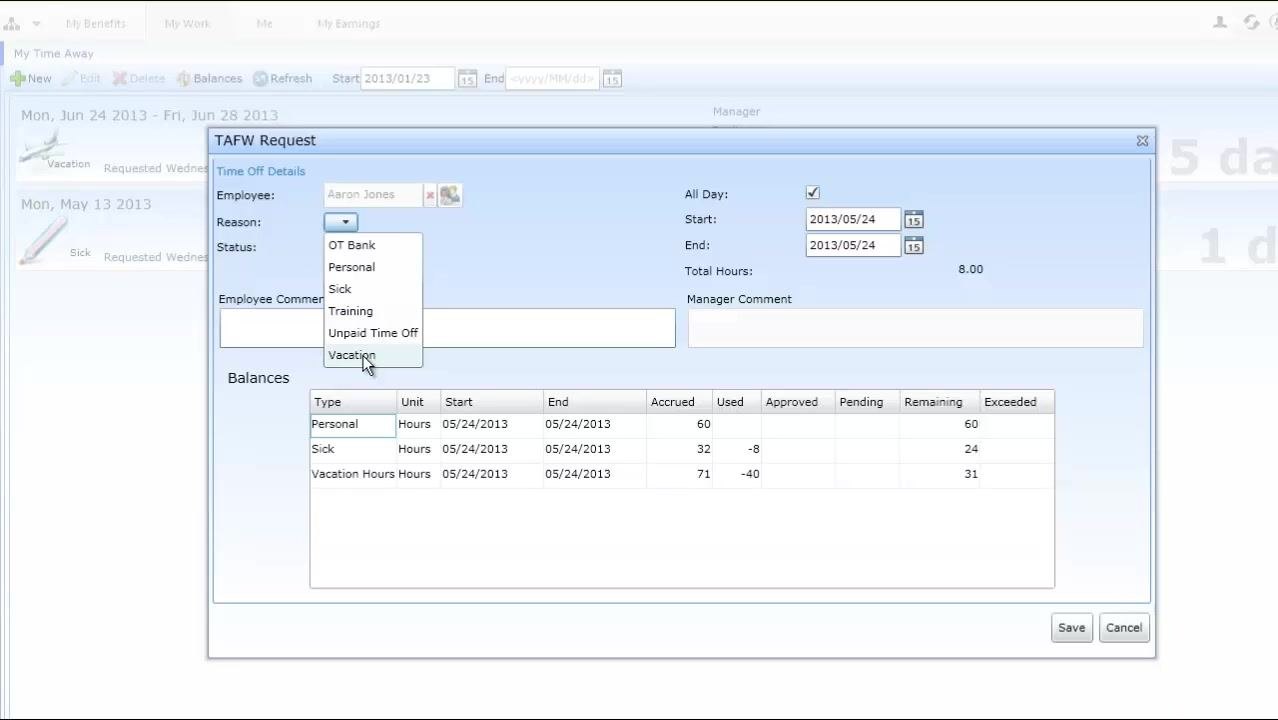Viewport: 1278px width, 720px height.
Task: Open Balances from the toolbar
Action: [209, 78]
